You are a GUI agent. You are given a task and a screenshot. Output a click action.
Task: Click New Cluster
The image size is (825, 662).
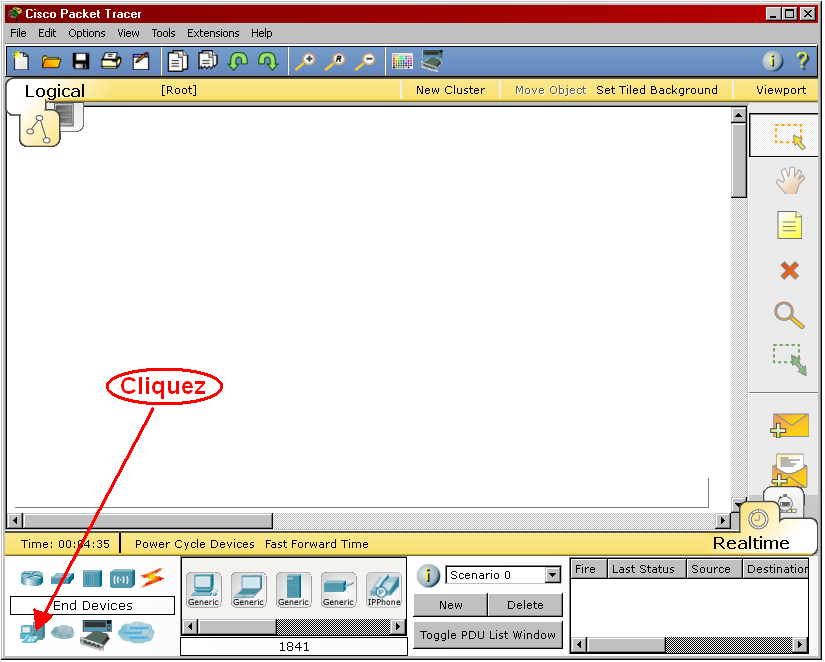coord(450,90)
